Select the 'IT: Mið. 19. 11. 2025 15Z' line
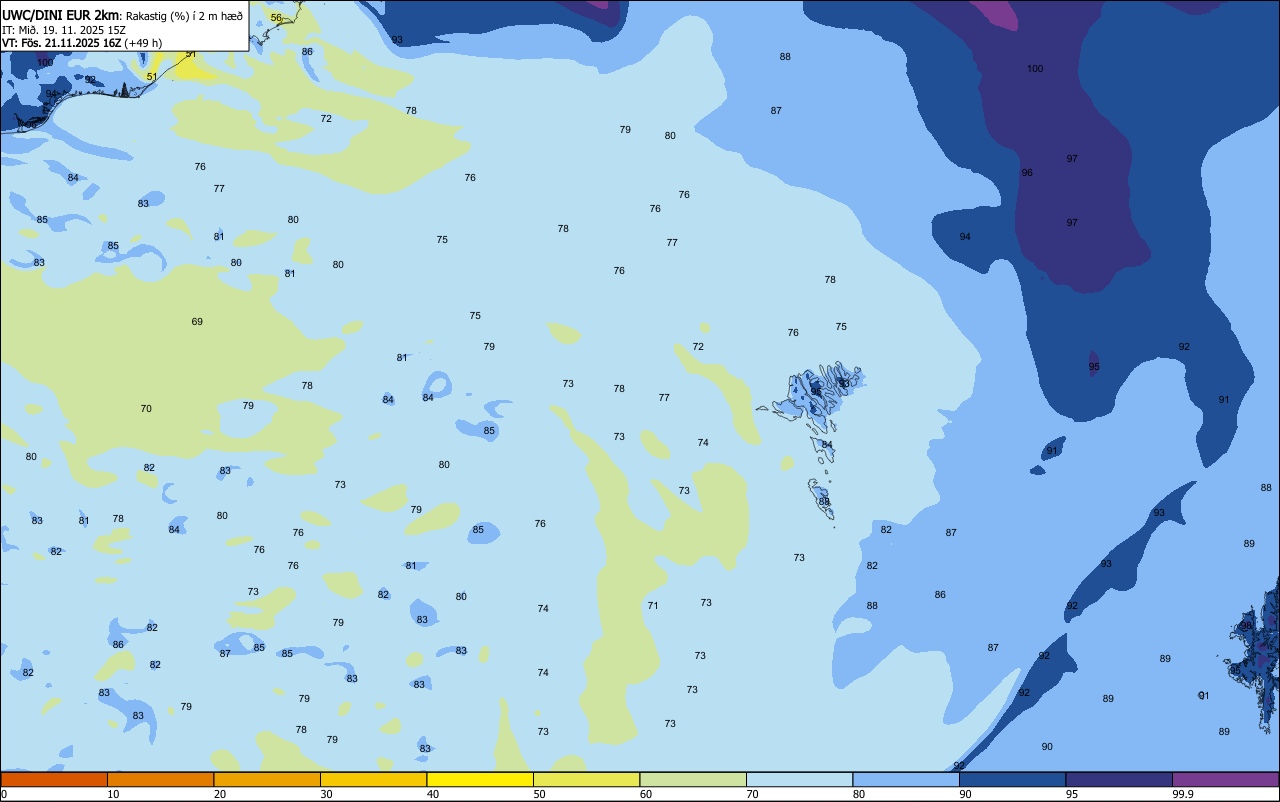Screen dimensions: 1280x802 (x=64, y=29)
